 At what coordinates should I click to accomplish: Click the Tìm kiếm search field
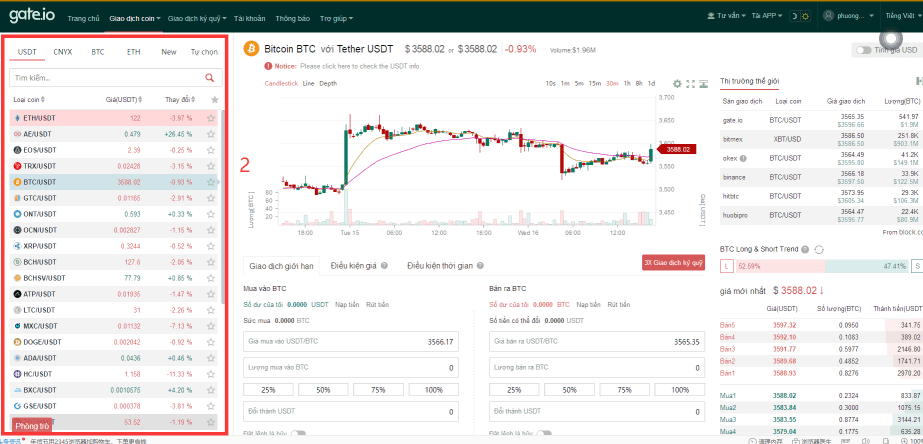(x=116, y=77)
